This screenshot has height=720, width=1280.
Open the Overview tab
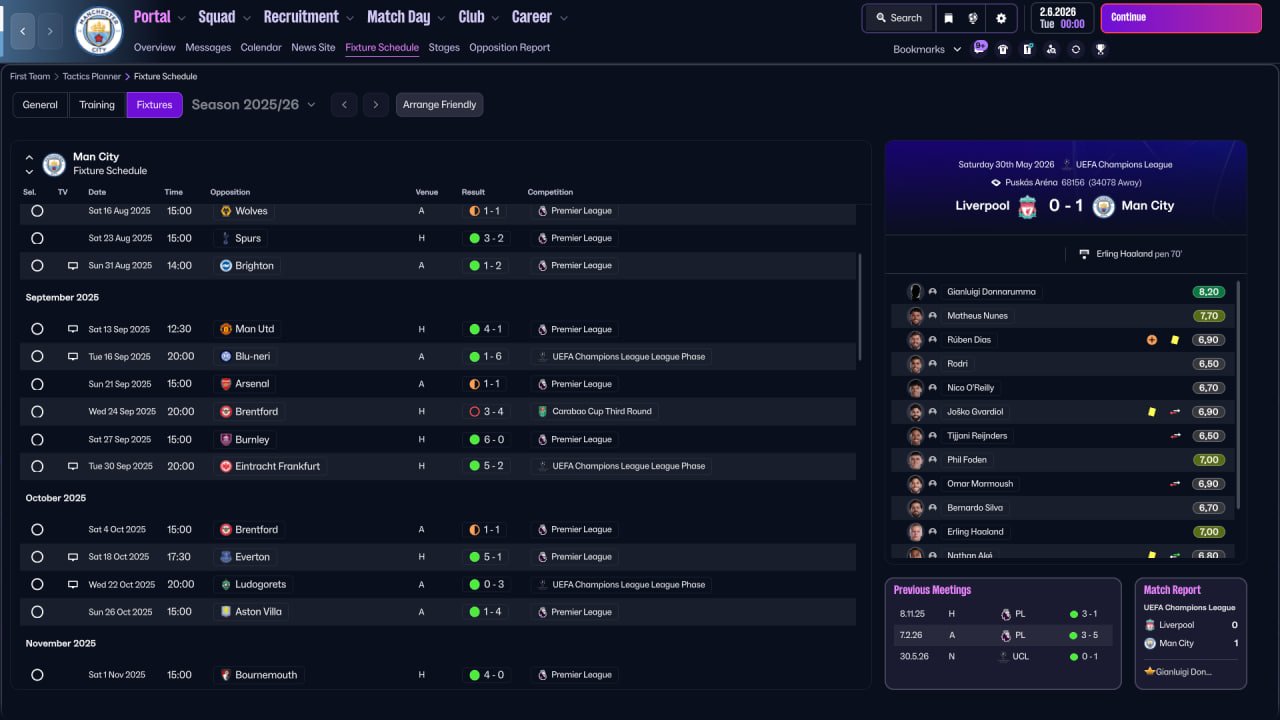(x=154, y=47)
